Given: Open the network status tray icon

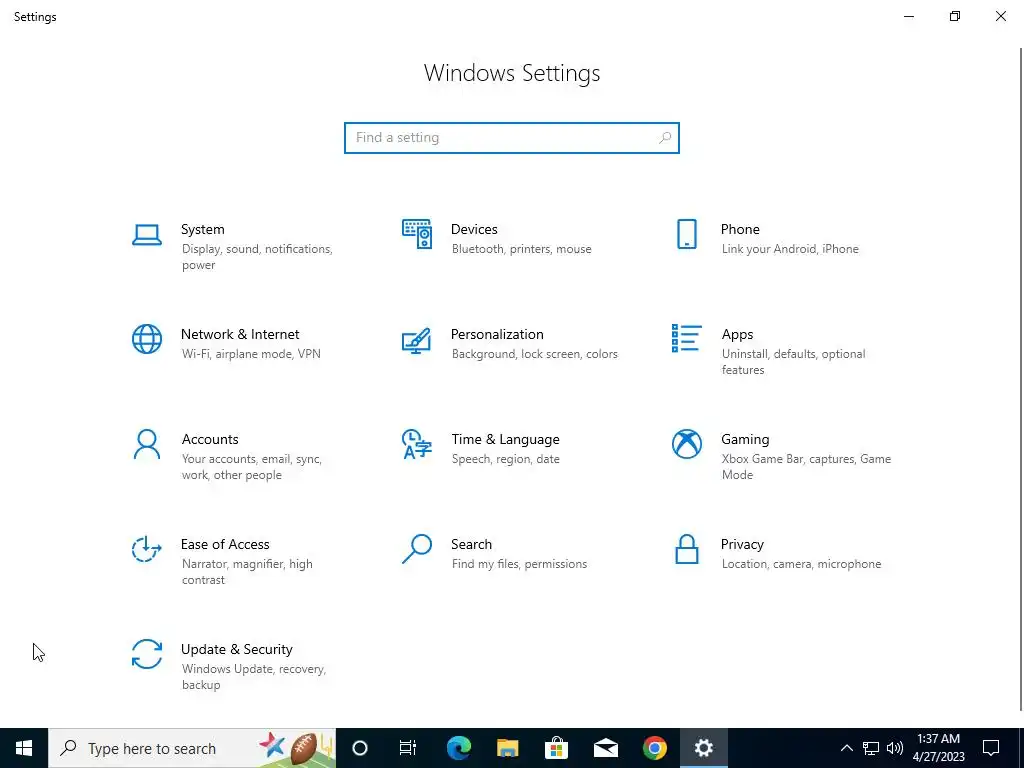Looking at the screenshot, I should [x=871, y=748].
